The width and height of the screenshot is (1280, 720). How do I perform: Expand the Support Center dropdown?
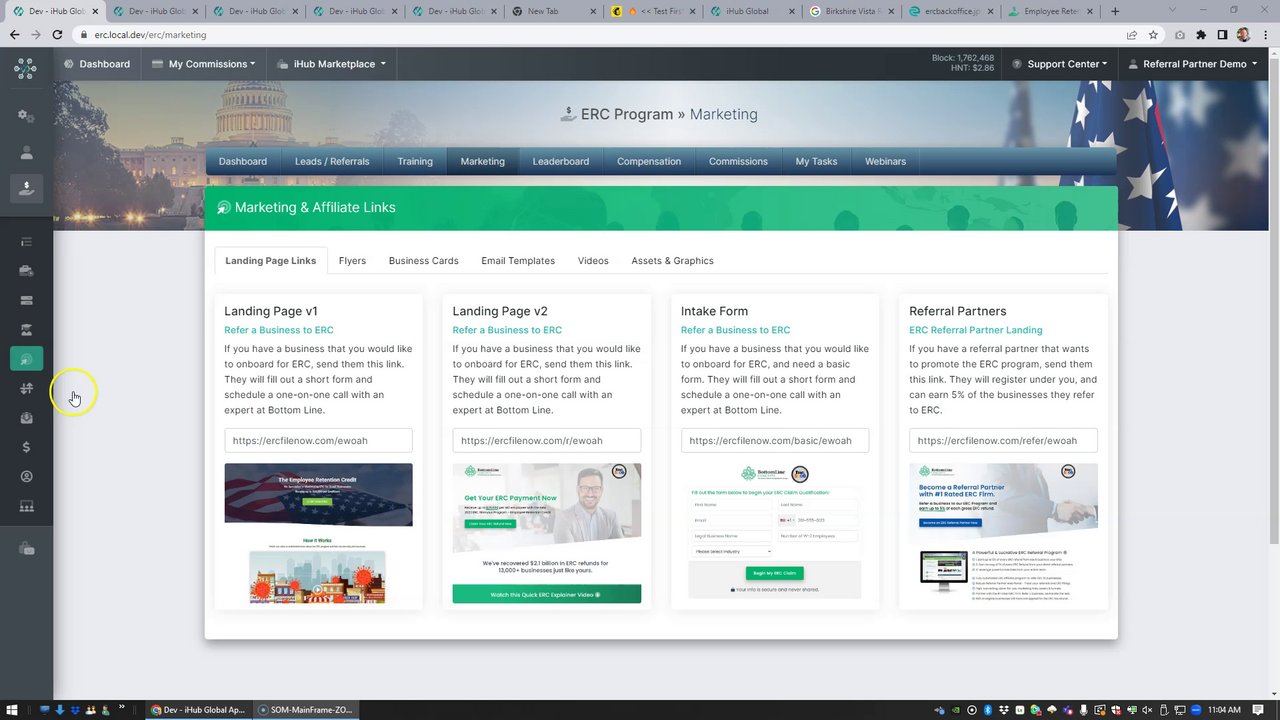pyautogui.click(x=1060, y=64)
